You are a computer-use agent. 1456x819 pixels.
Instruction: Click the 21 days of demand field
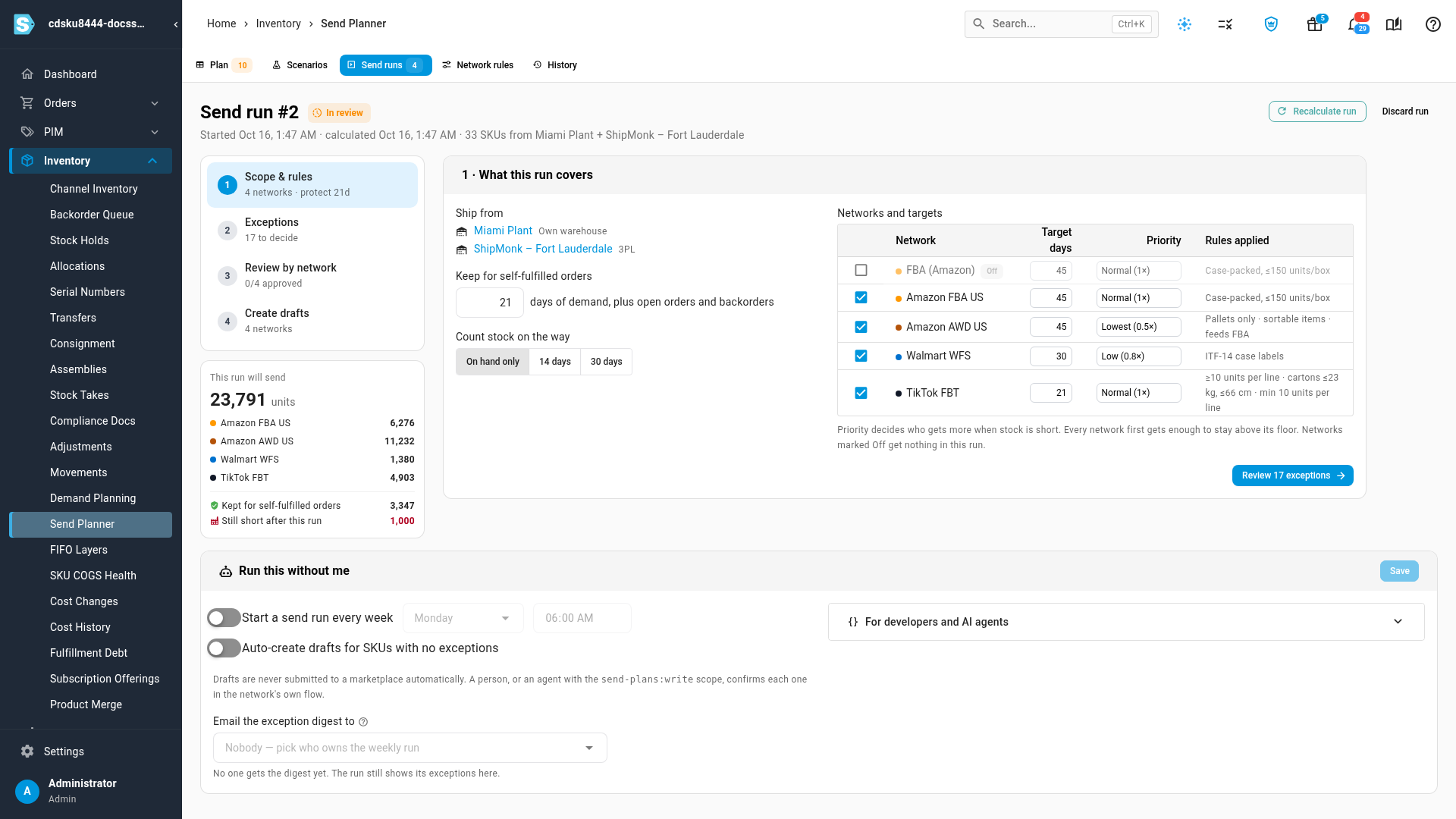(490, 303)
